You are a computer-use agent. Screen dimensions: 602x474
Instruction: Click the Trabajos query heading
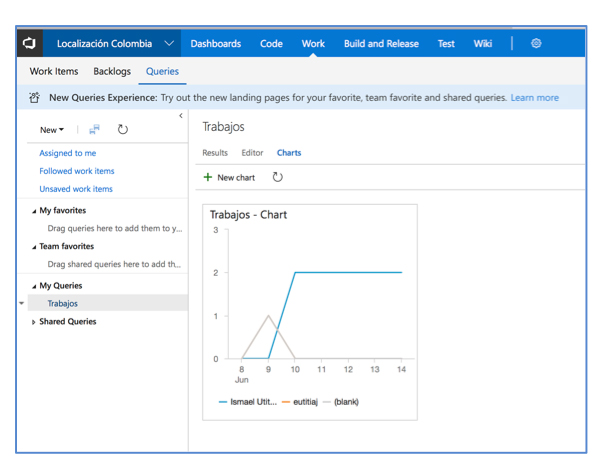tap(223, 127)
